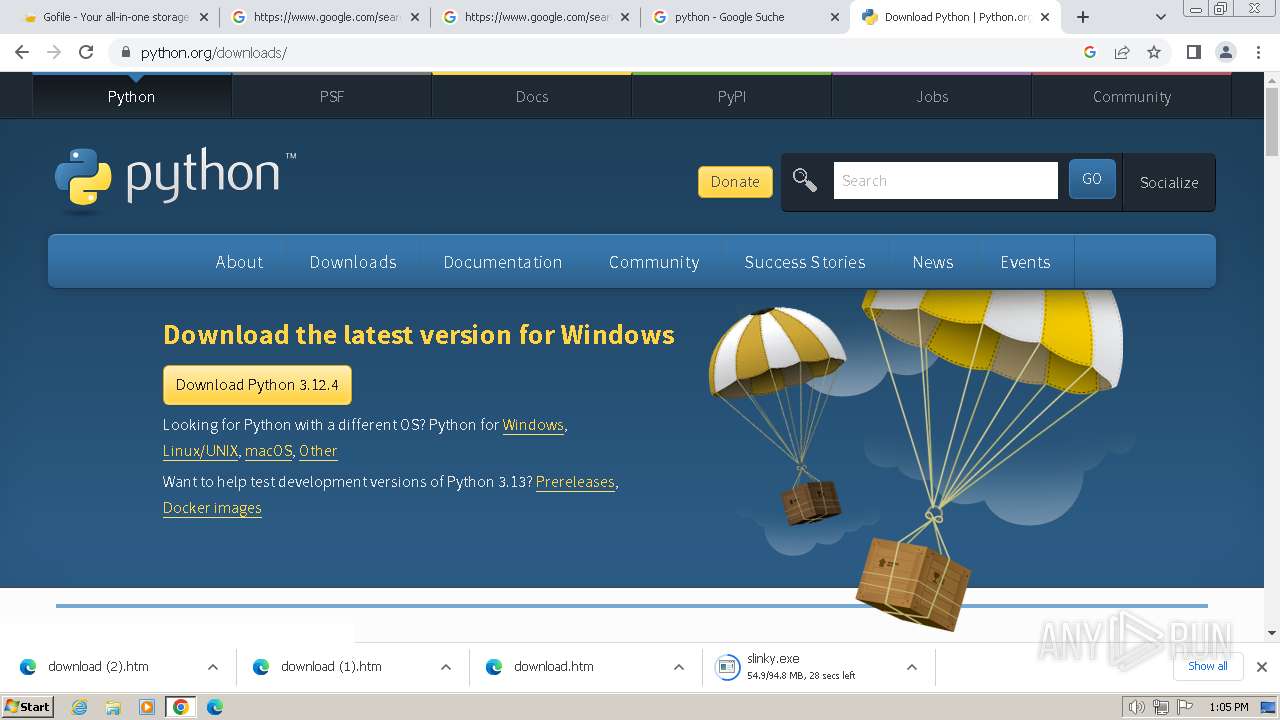Open media player from taskbar
Screen dimensions: 1280x720
[x=147, y=707]
